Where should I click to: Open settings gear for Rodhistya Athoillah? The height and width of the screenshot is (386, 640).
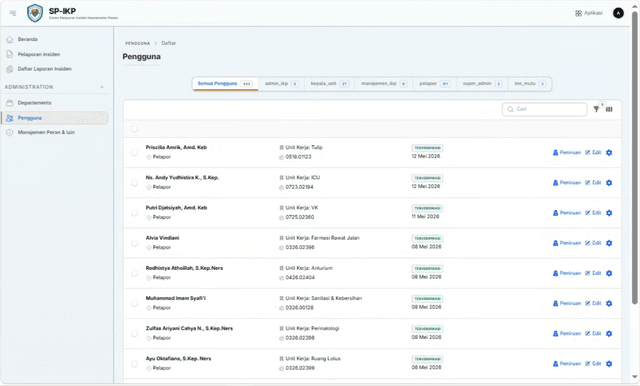pyautogui.click(x=609, y=273)
